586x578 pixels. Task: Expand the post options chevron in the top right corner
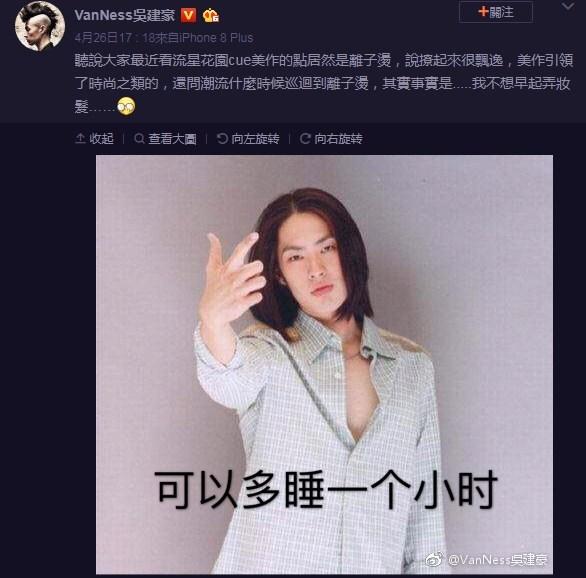coord(568,6)
